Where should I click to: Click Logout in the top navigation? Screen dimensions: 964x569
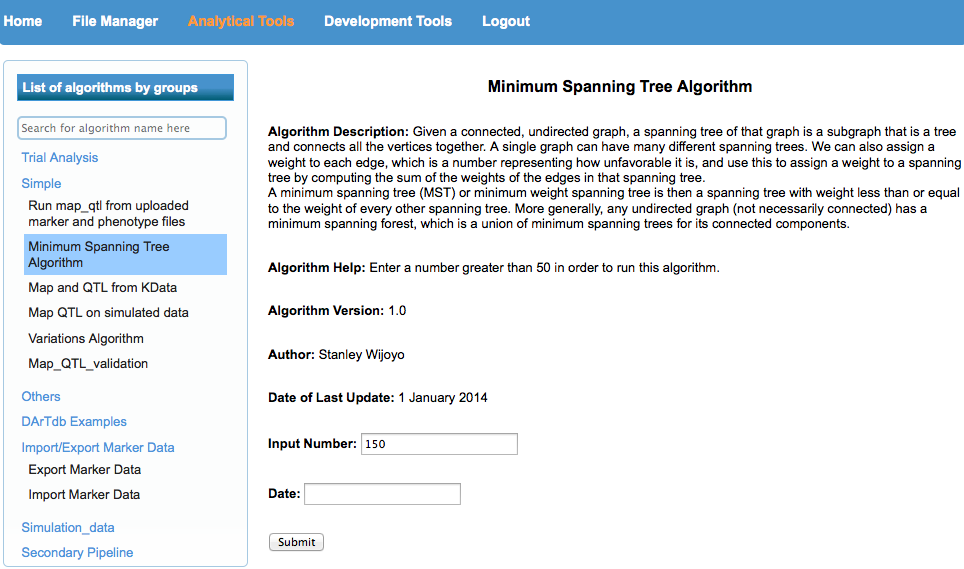coord(506,21)
